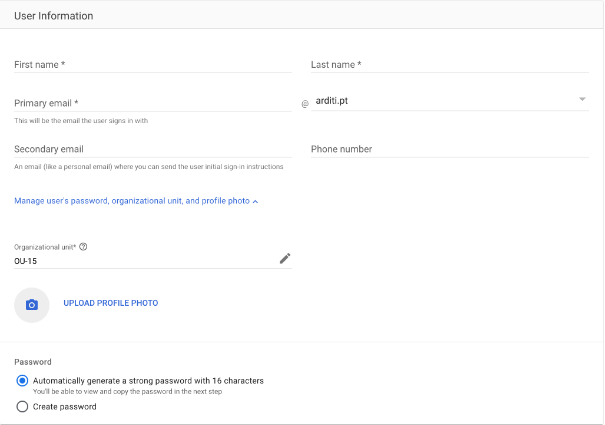This screenshot has height=425, width=605.
Task: Click the UPLOAD PROFILE PHOTO link
Action: (x=110, y=303)
